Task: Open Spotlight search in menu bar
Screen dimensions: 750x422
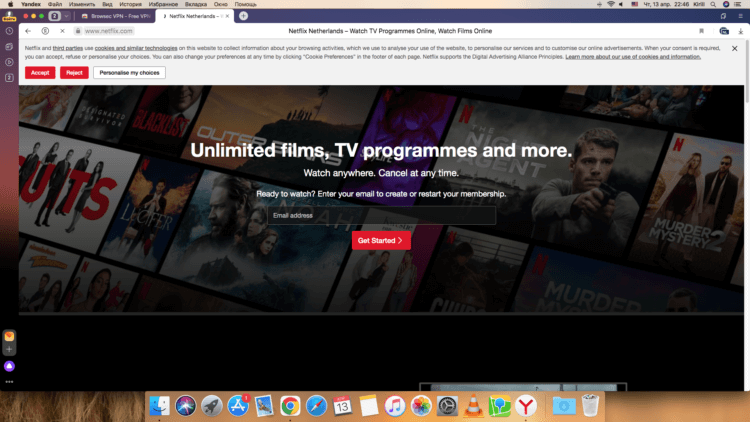Action: [713, 4]
